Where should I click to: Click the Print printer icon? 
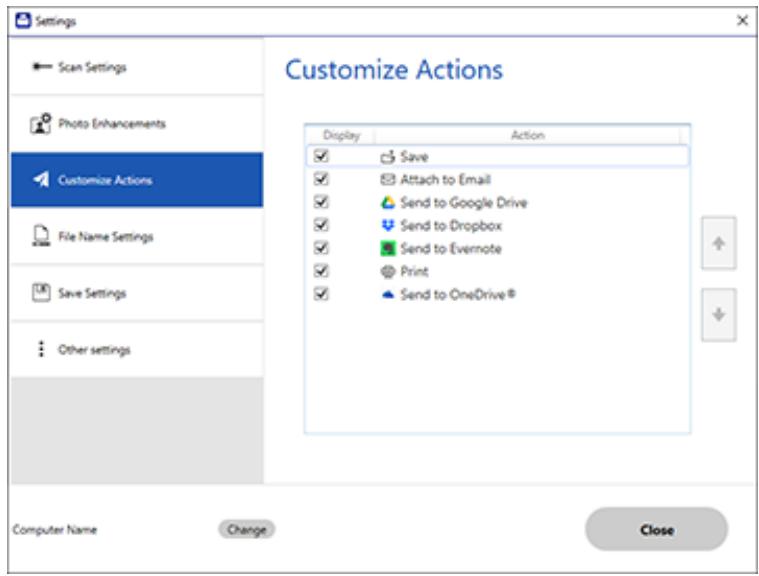388,272
